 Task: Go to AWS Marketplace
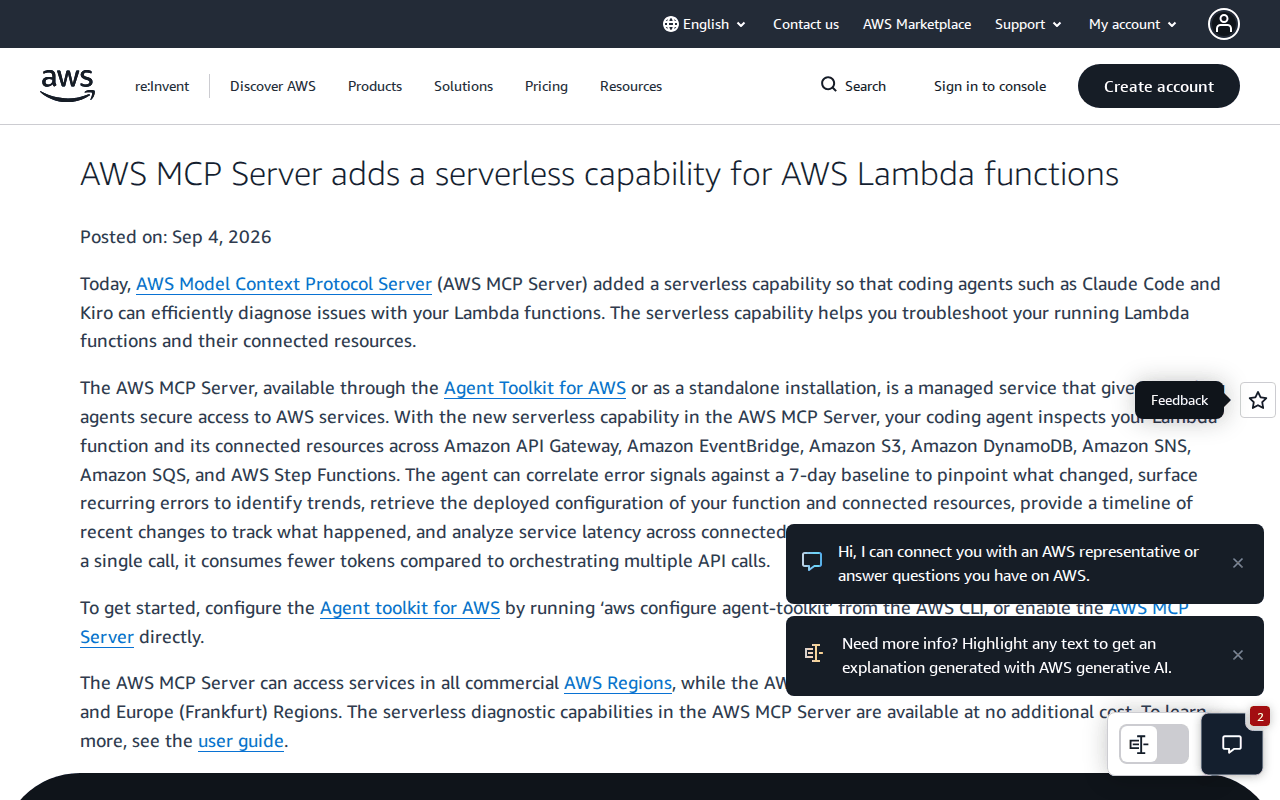[917, 24]
